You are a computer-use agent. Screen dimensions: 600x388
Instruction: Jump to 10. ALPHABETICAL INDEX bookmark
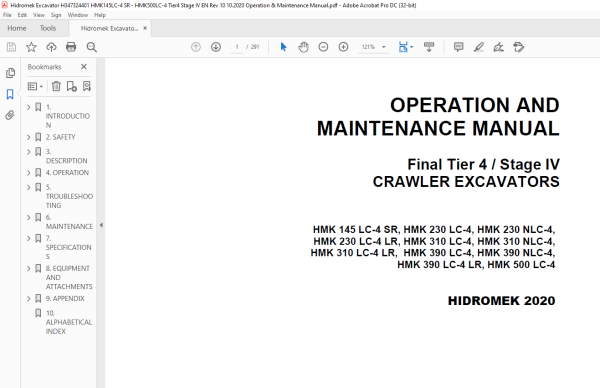pyautogui.click(x=69, y=322)
